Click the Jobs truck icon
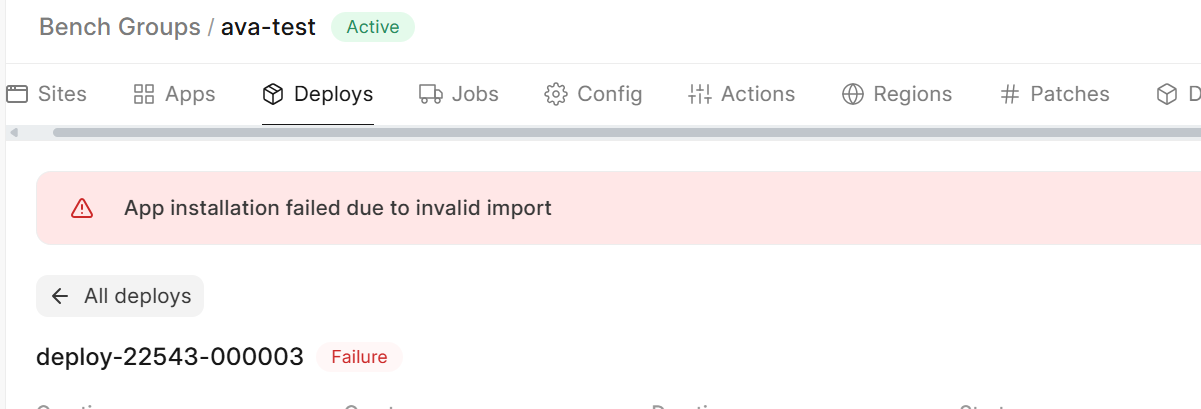The width and height of the screenshot is (1201, 409). pos(431,94)
